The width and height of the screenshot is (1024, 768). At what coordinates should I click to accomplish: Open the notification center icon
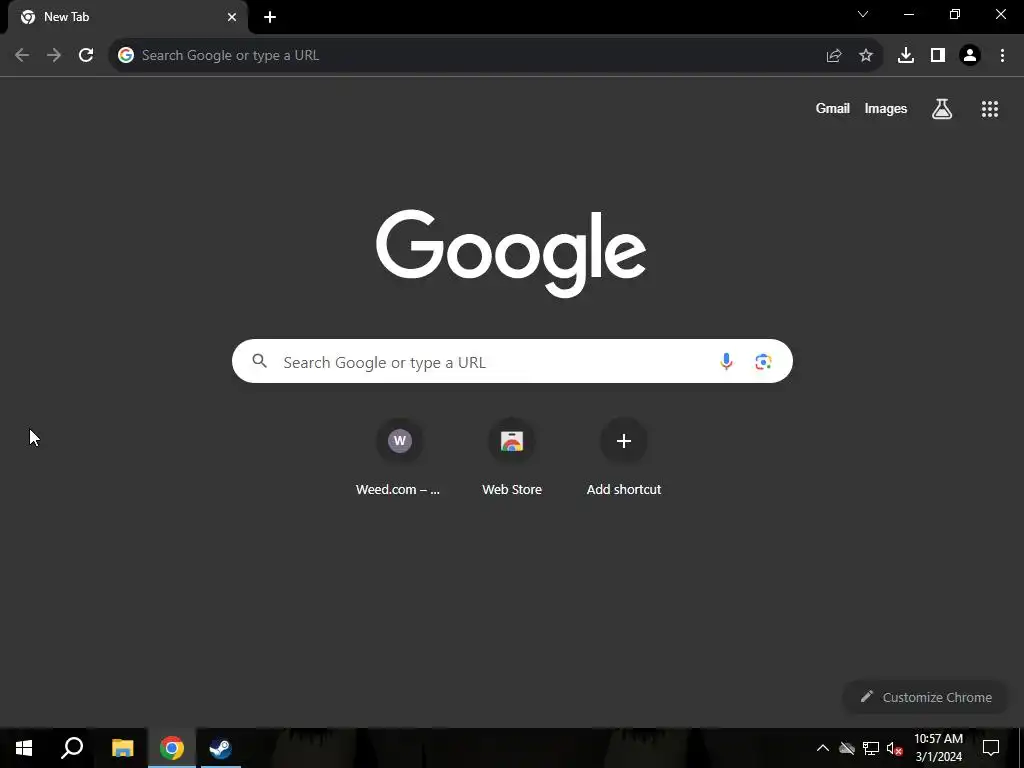click(x=991, y=748)
